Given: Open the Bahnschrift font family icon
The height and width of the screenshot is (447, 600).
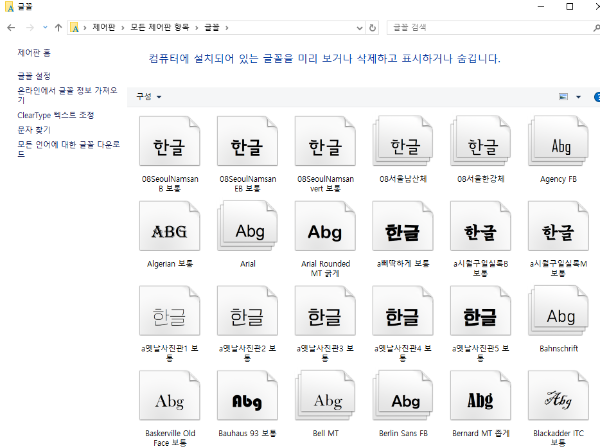Looking at the screenshot, I should [x=558, y=311].
